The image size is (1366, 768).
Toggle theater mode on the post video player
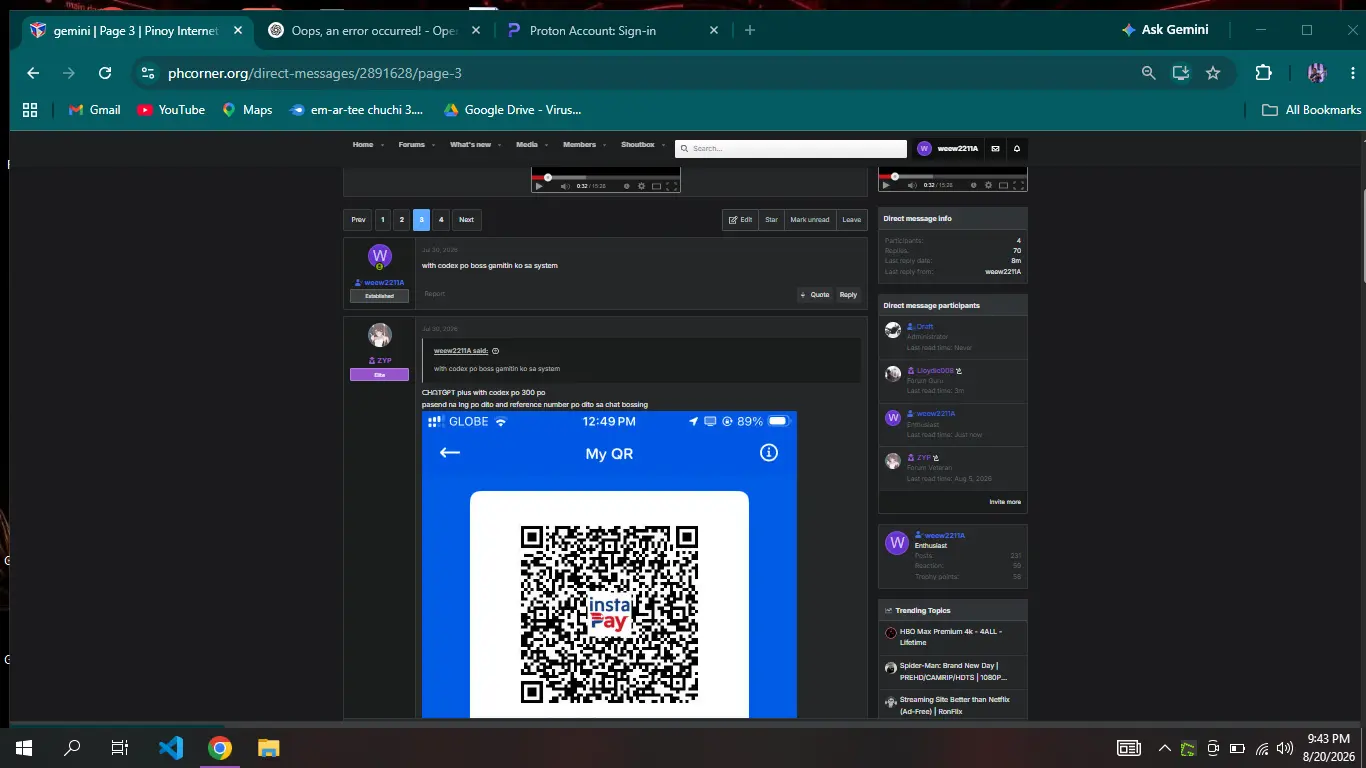656,186
